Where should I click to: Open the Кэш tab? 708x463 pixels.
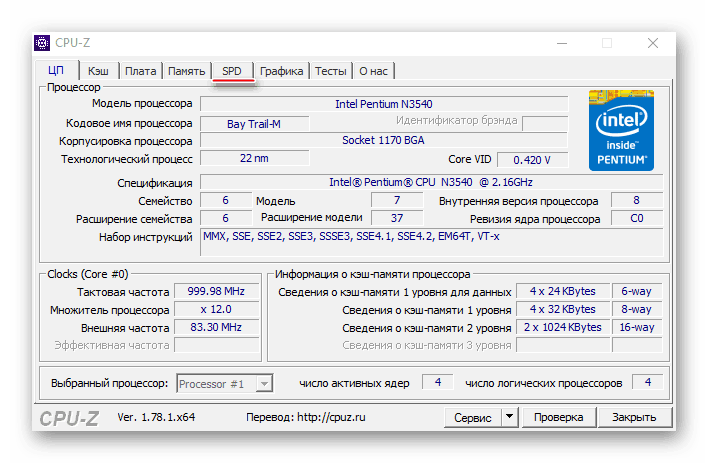98,71
